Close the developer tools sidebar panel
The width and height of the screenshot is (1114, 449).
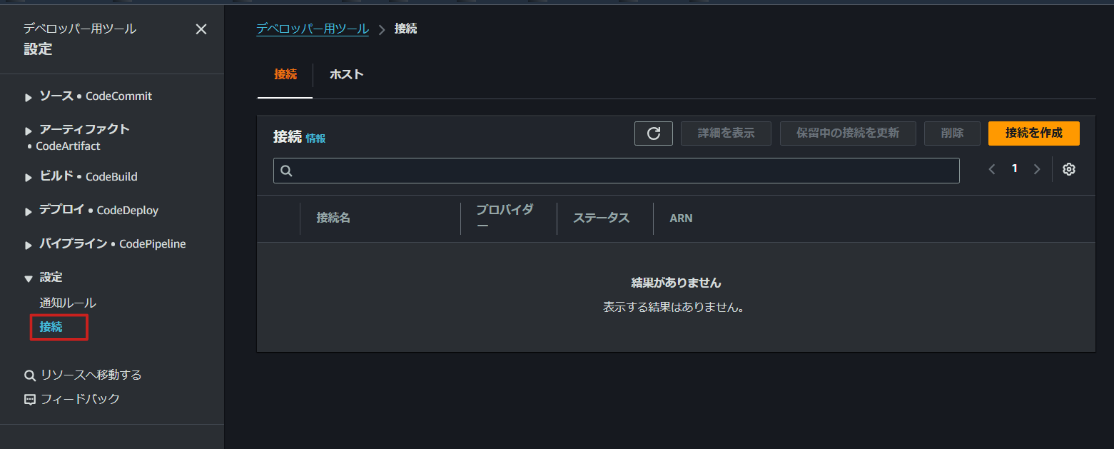201,29
